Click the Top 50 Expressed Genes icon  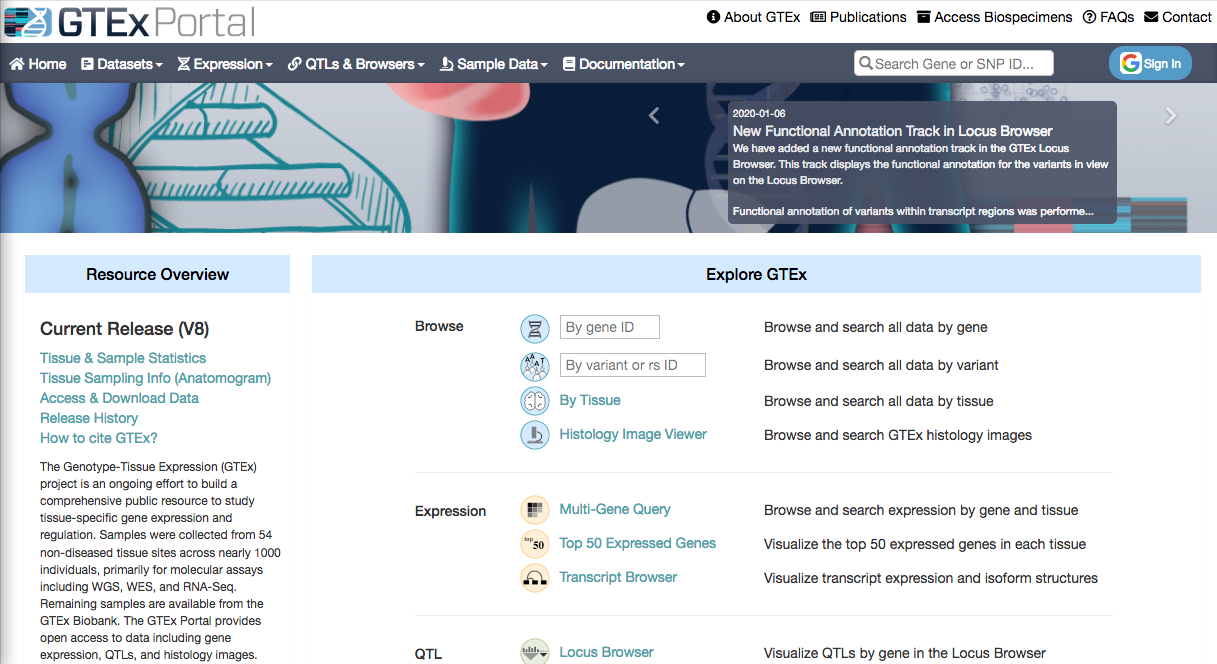point(535,544)
